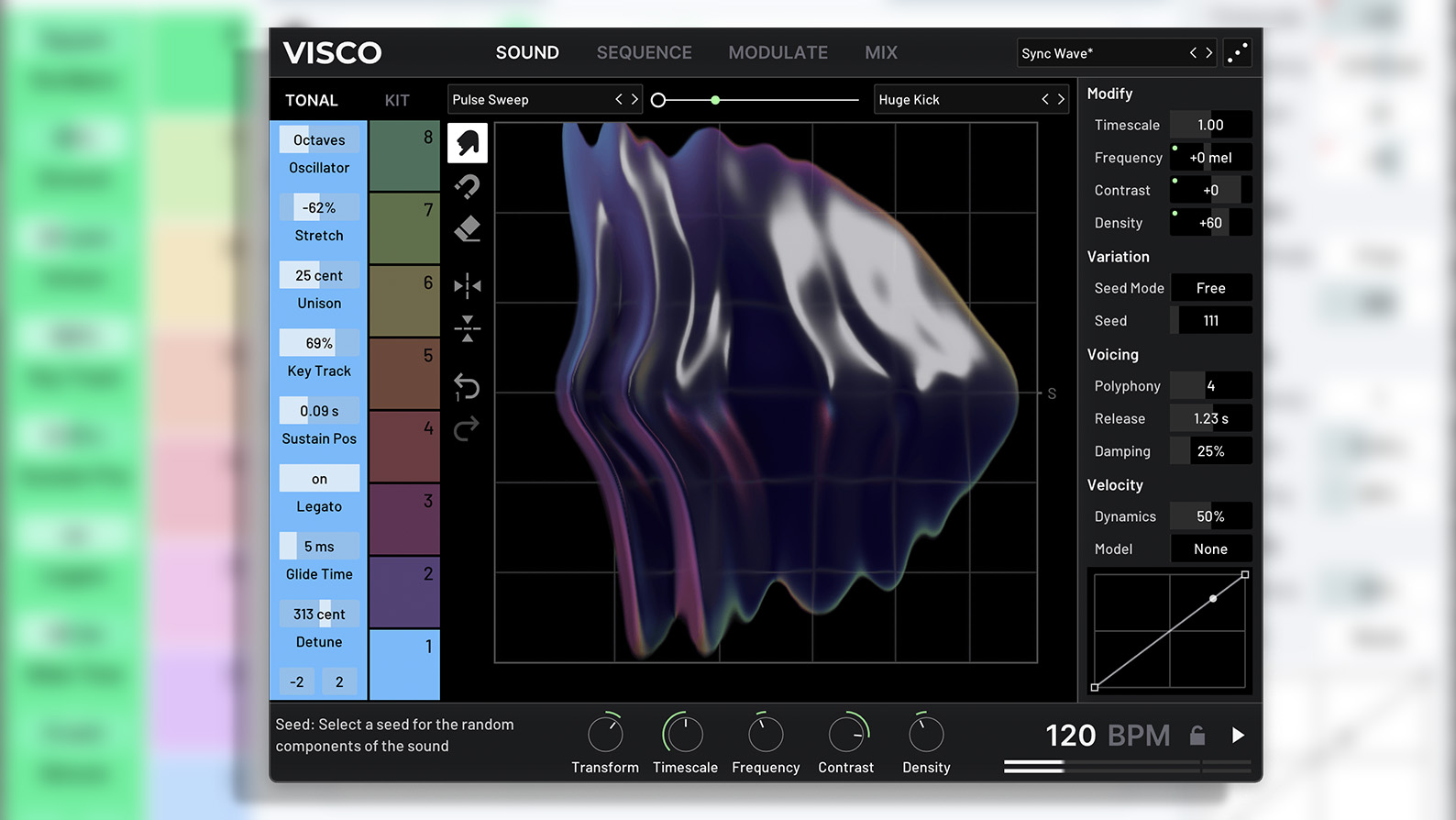Click the vertical mirror flip icon
Viewport: 1456px width, 820px height.
tap(468, 327)
